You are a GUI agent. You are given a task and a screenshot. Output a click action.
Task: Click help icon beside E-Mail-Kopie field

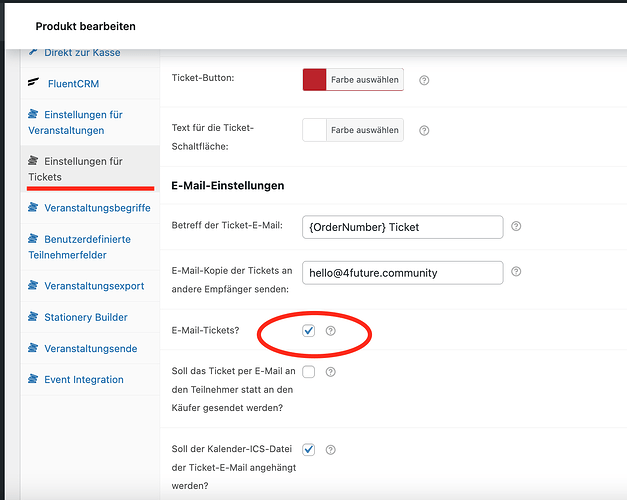[516, 272]
